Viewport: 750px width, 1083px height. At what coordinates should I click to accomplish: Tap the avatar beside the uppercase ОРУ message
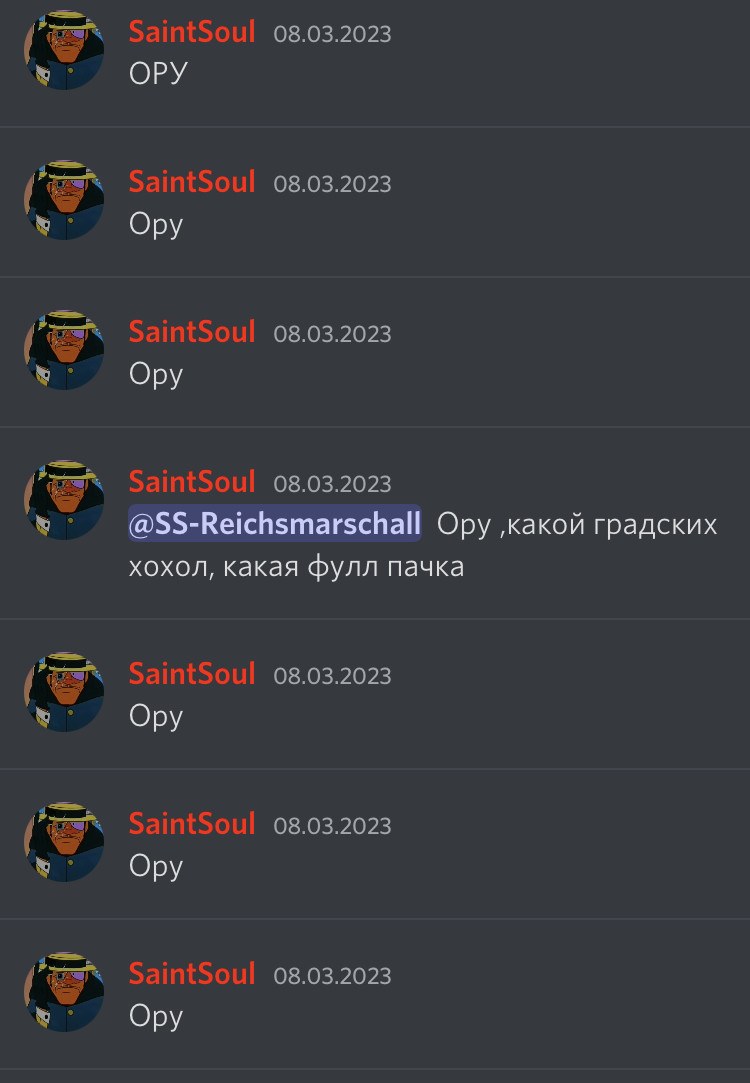pyautogui.click(x=64, y=50)
